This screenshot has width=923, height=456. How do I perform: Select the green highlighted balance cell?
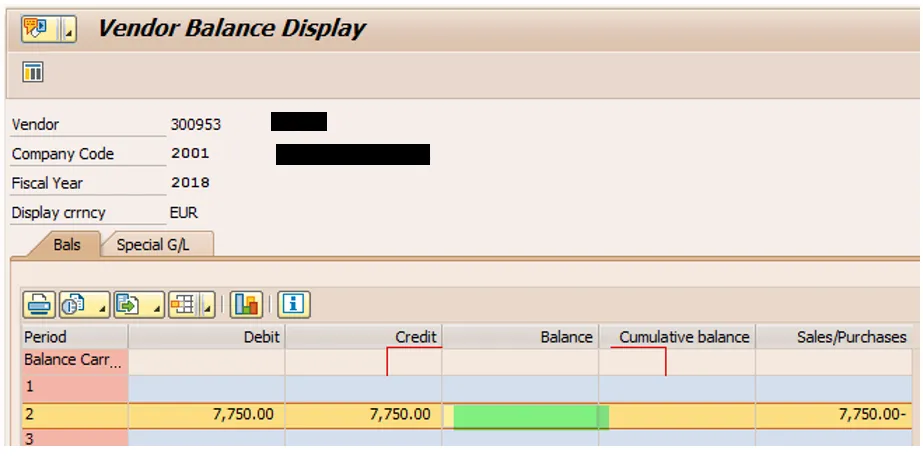coord(530,415)
